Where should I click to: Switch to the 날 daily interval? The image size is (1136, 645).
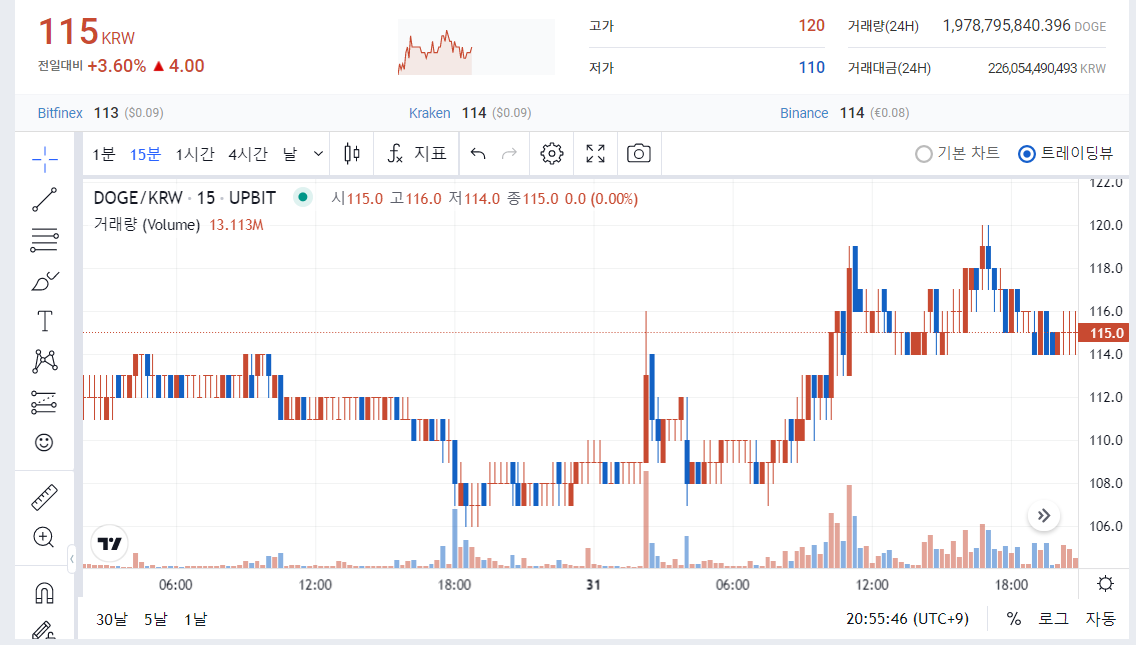pyautogui.click(x=290, y=154)
